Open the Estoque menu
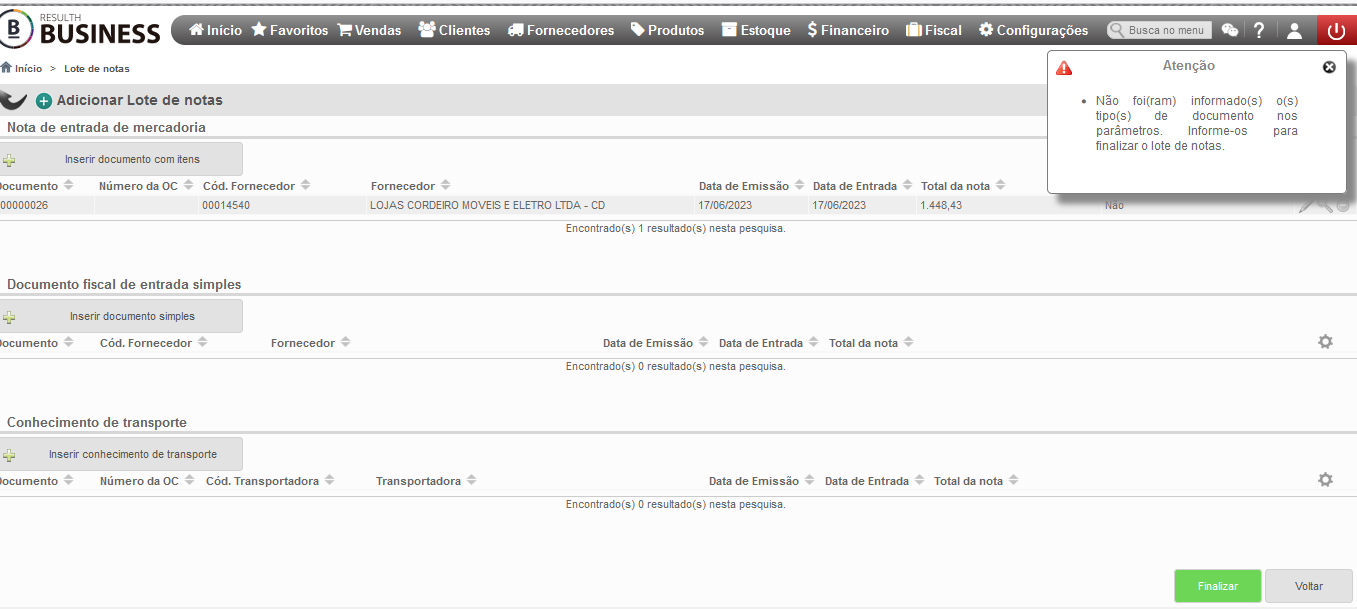 click(755, 30)
